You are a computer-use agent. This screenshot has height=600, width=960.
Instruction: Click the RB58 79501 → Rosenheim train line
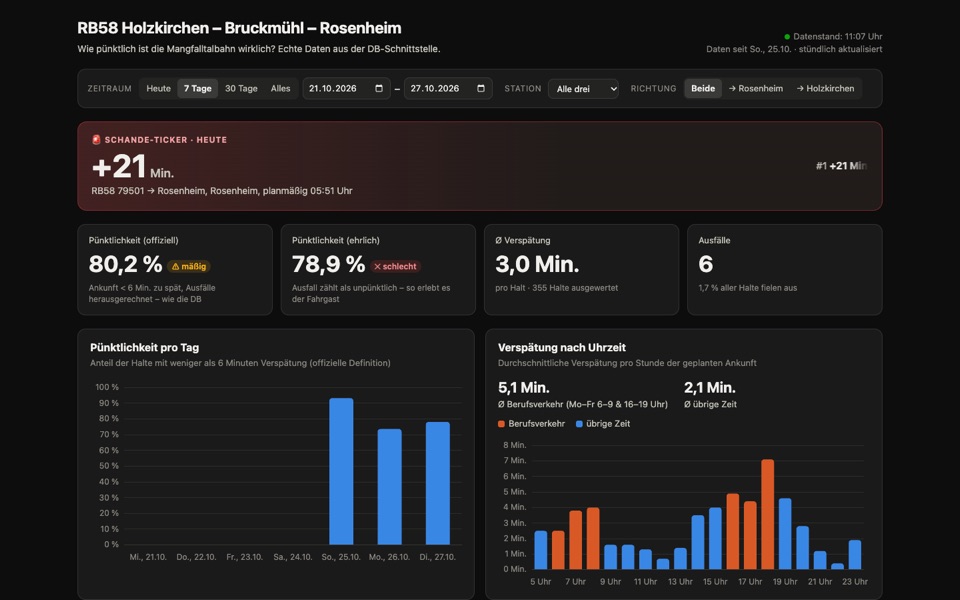222,191
